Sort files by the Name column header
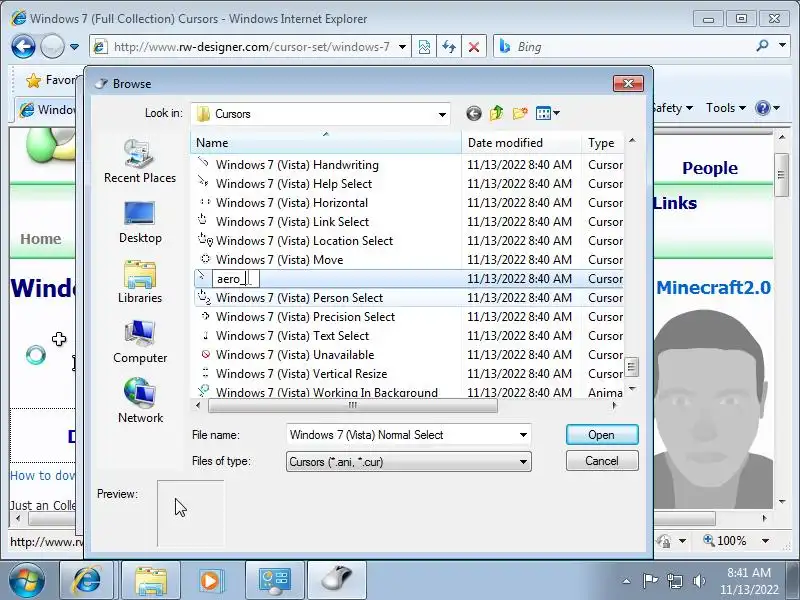 point(326,143)
